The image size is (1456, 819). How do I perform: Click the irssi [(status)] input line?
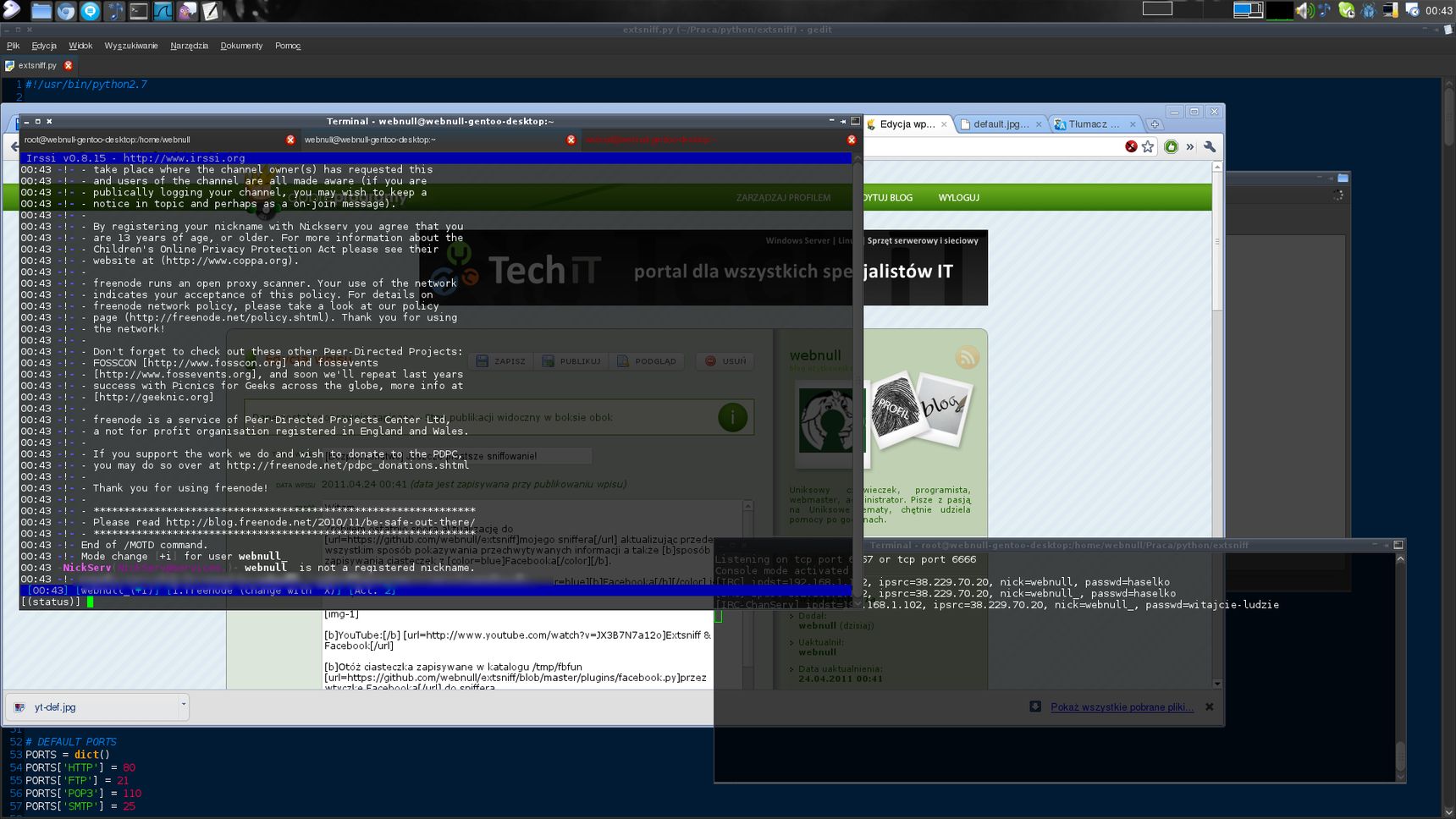click(436, 602)
